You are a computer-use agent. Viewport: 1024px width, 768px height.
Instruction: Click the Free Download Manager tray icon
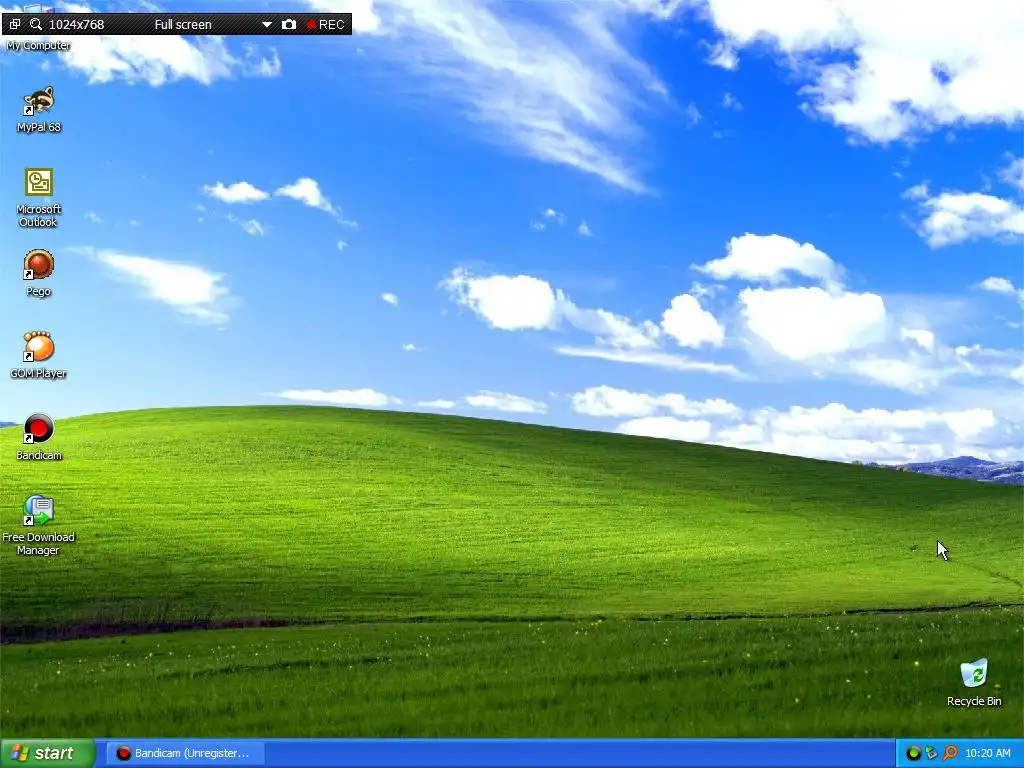[x=932, y=753]
